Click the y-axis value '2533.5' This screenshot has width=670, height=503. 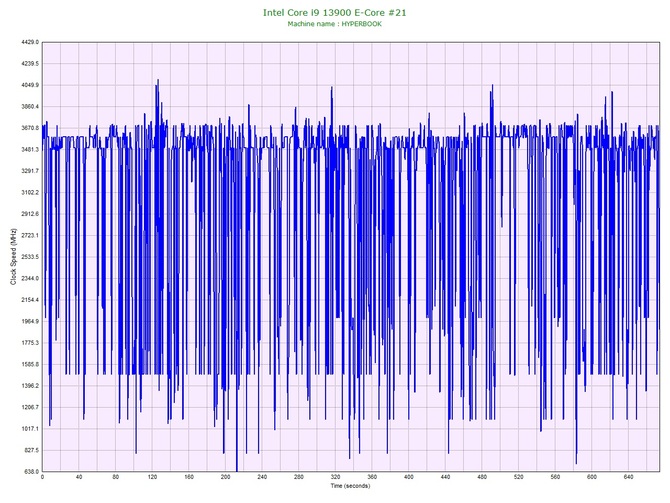(30, 257)
